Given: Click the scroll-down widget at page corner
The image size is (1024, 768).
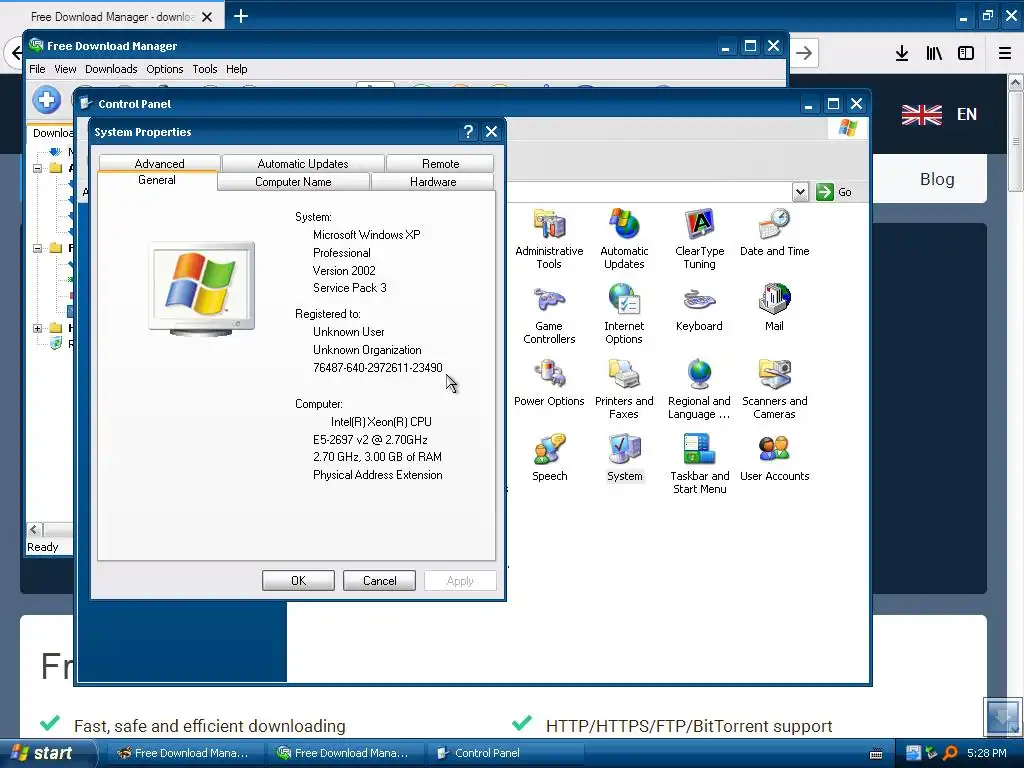Looking at the screenshot, I should 1002,716.
